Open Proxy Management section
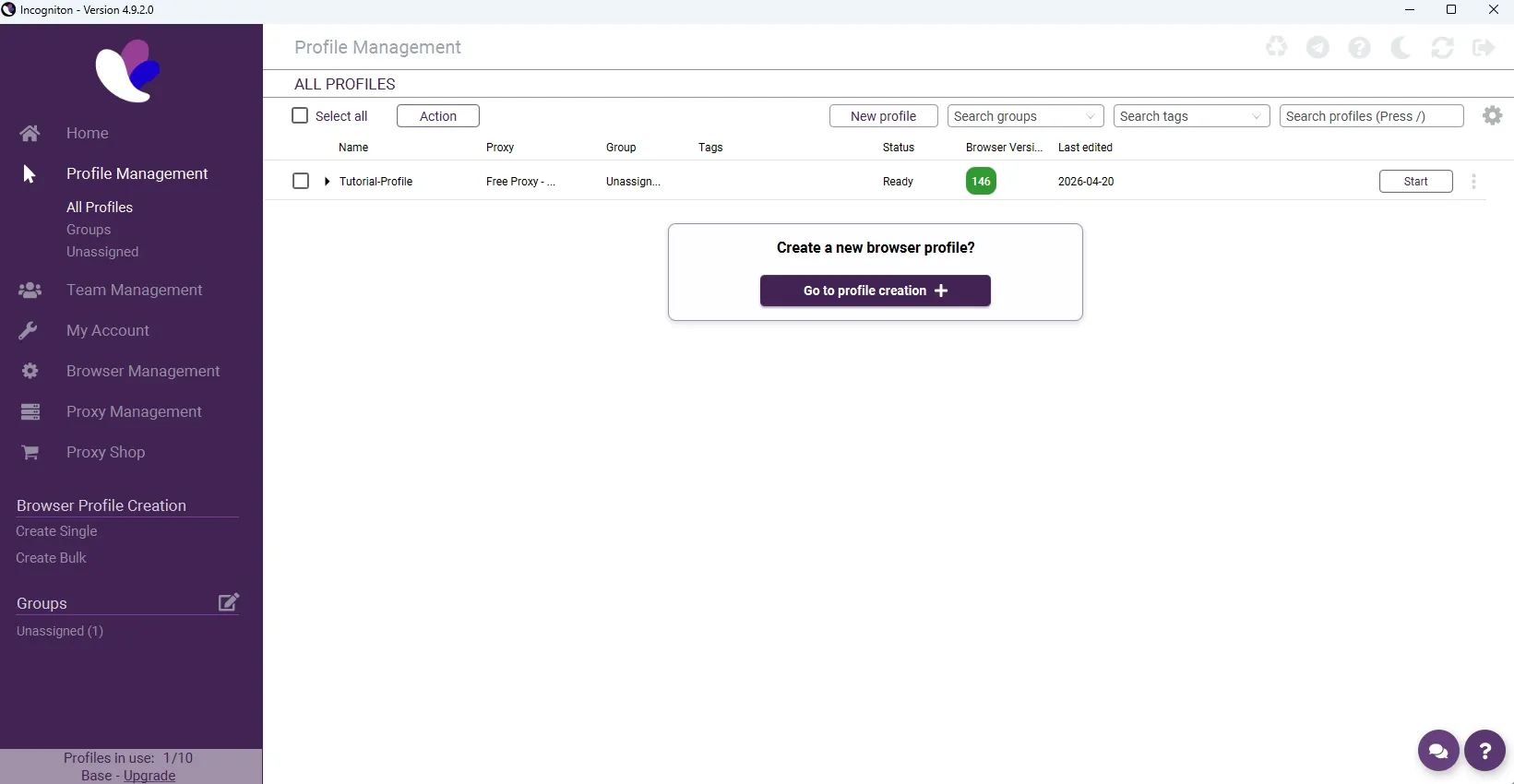Image resolution: width=1514 pixels, height=784 pixels. (134, 411)
